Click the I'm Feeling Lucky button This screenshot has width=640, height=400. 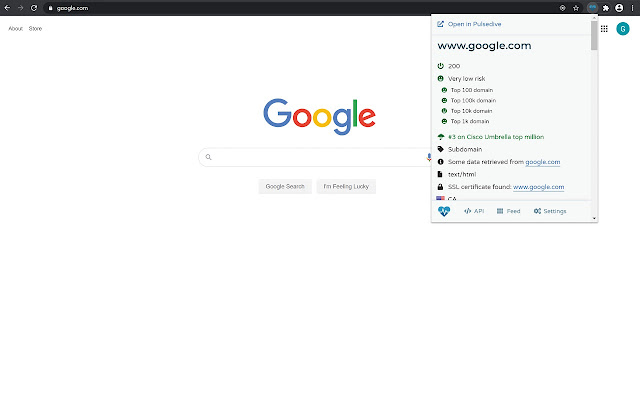(346, 187)
